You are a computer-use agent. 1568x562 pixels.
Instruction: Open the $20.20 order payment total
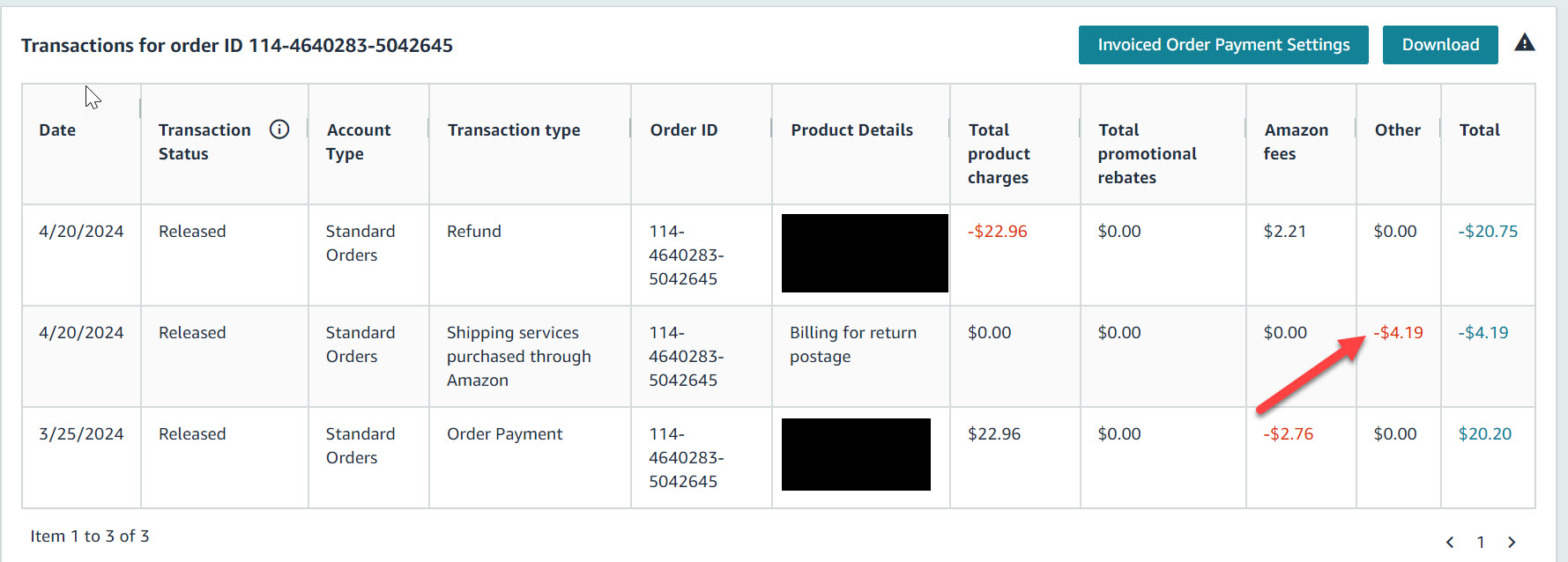pyautogui.click(x=1485, y=434)
